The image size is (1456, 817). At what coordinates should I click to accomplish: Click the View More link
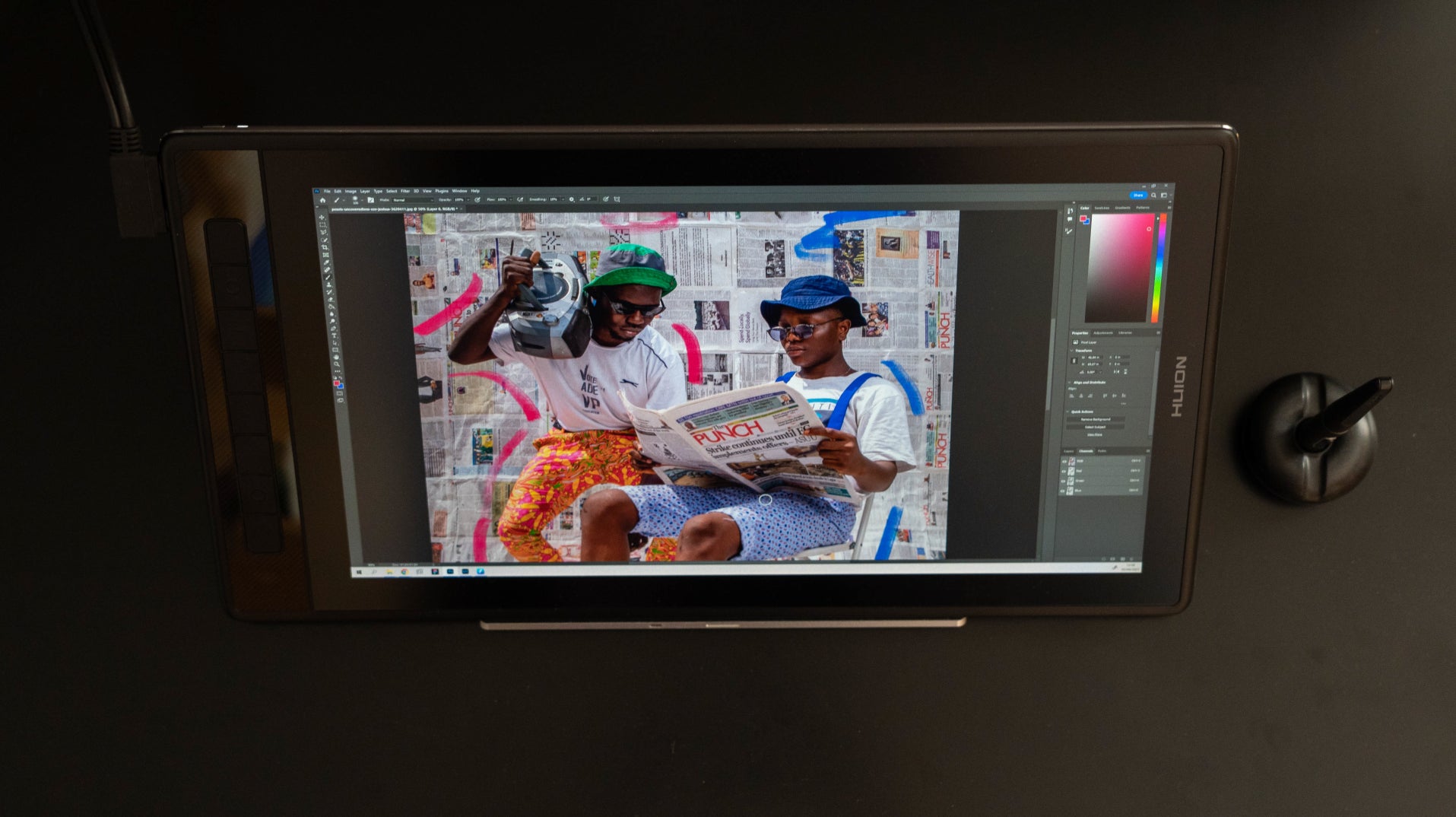[1094, 434]
